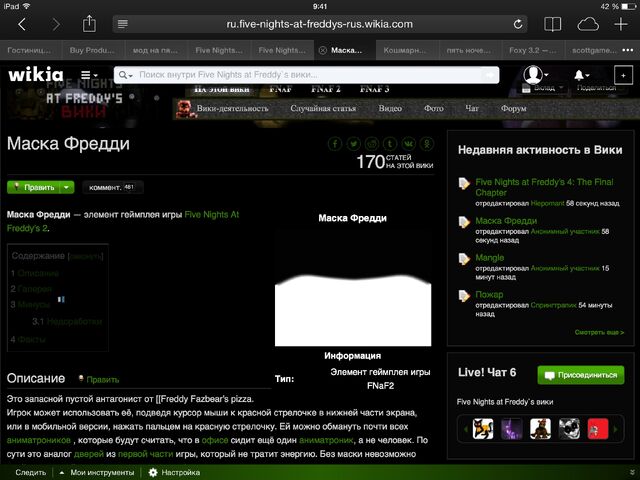Submit search with arrow button
The image size is (640, 480).
point(490,75)
